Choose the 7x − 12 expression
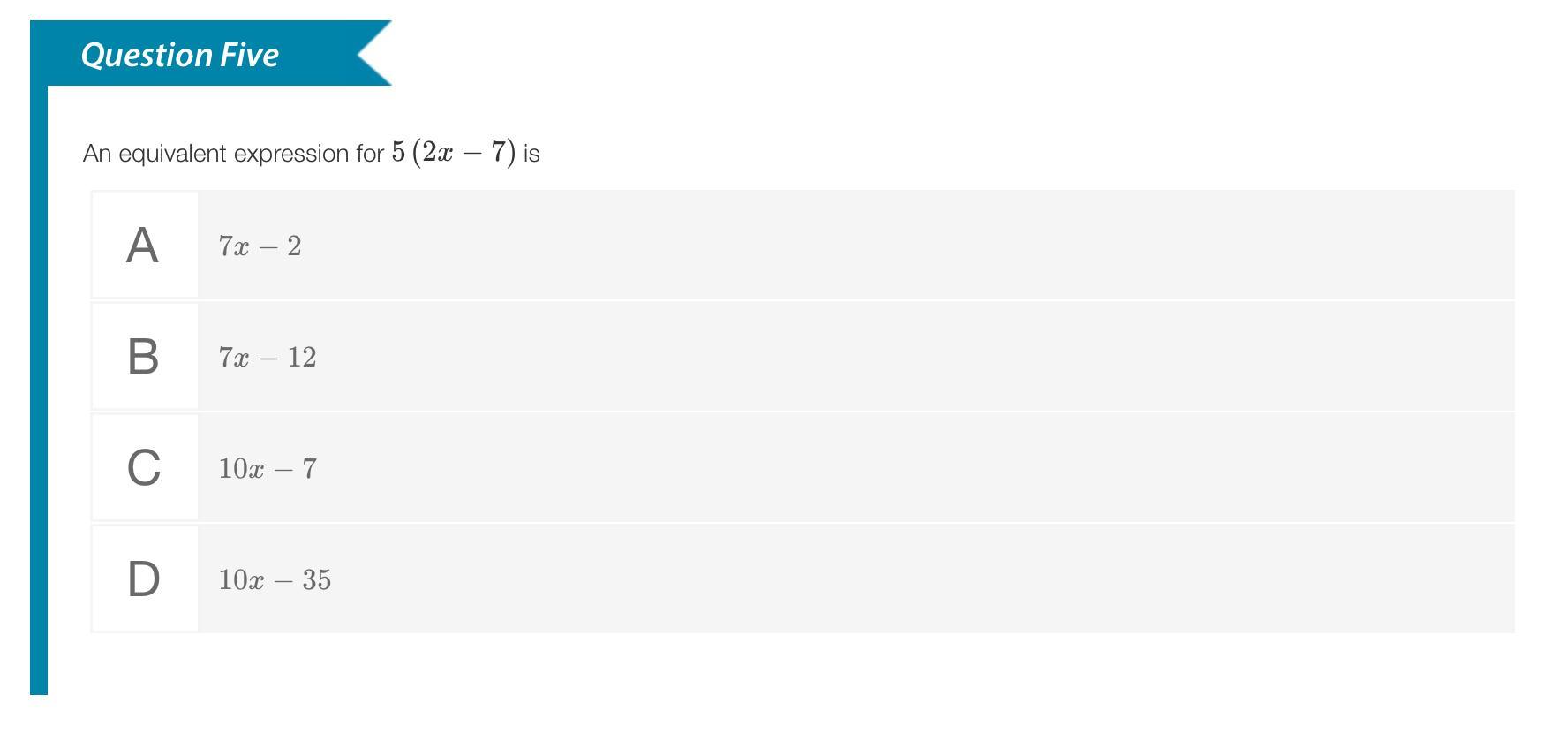The image size is (1568, 734). coord(268,357)
